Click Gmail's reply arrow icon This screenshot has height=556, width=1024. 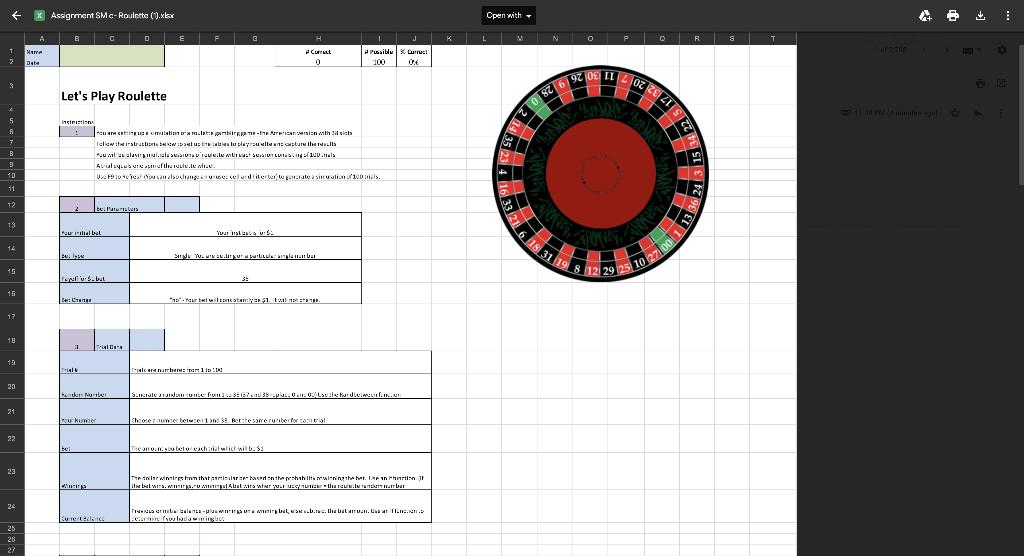(x=978, y=113)
